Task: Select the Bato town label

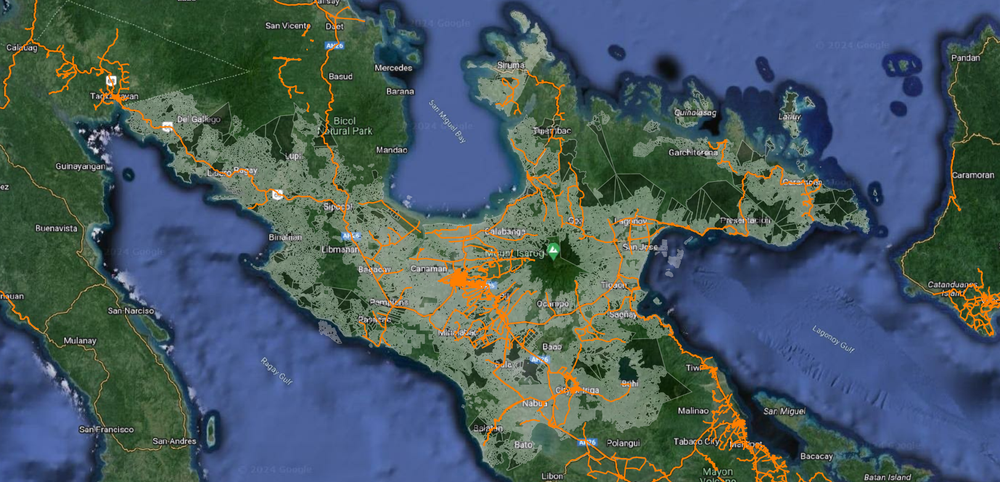Action: point(522,443)
